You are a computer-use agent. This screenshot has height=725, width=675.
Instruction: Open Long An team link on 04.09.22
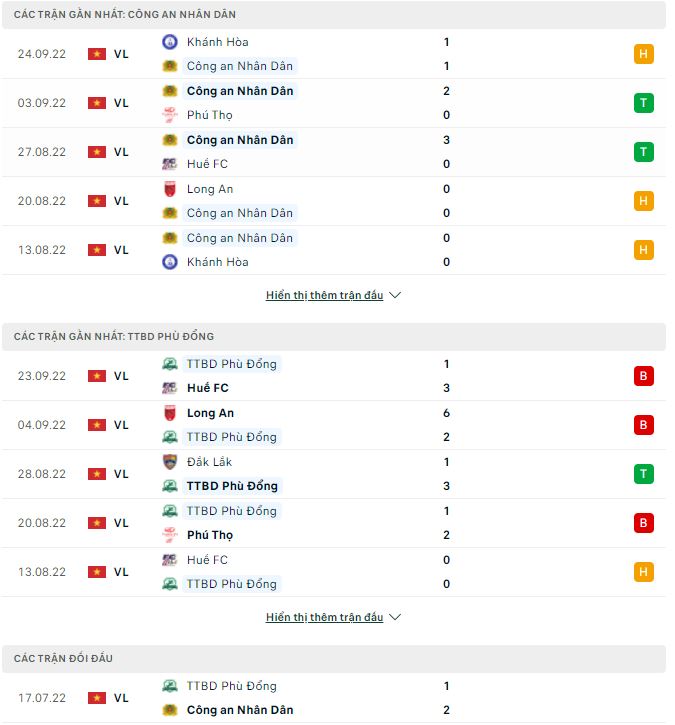210,413
